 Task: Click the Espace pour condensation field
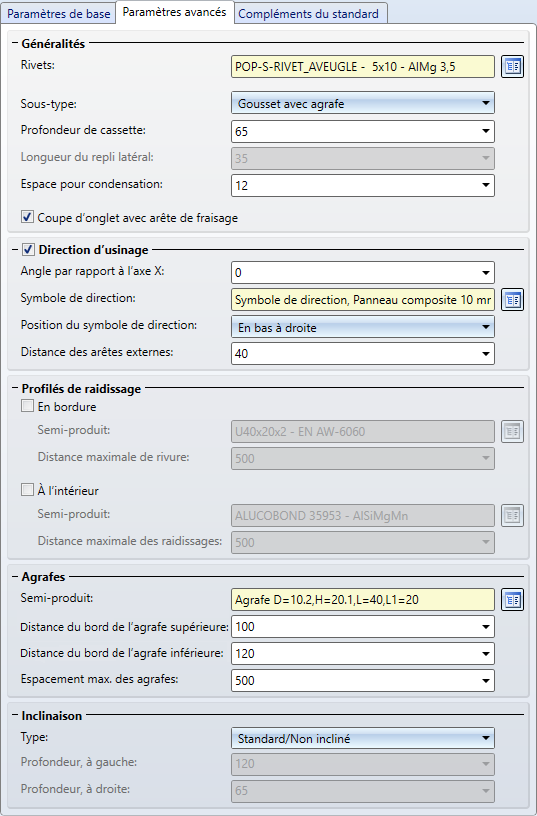363,185
